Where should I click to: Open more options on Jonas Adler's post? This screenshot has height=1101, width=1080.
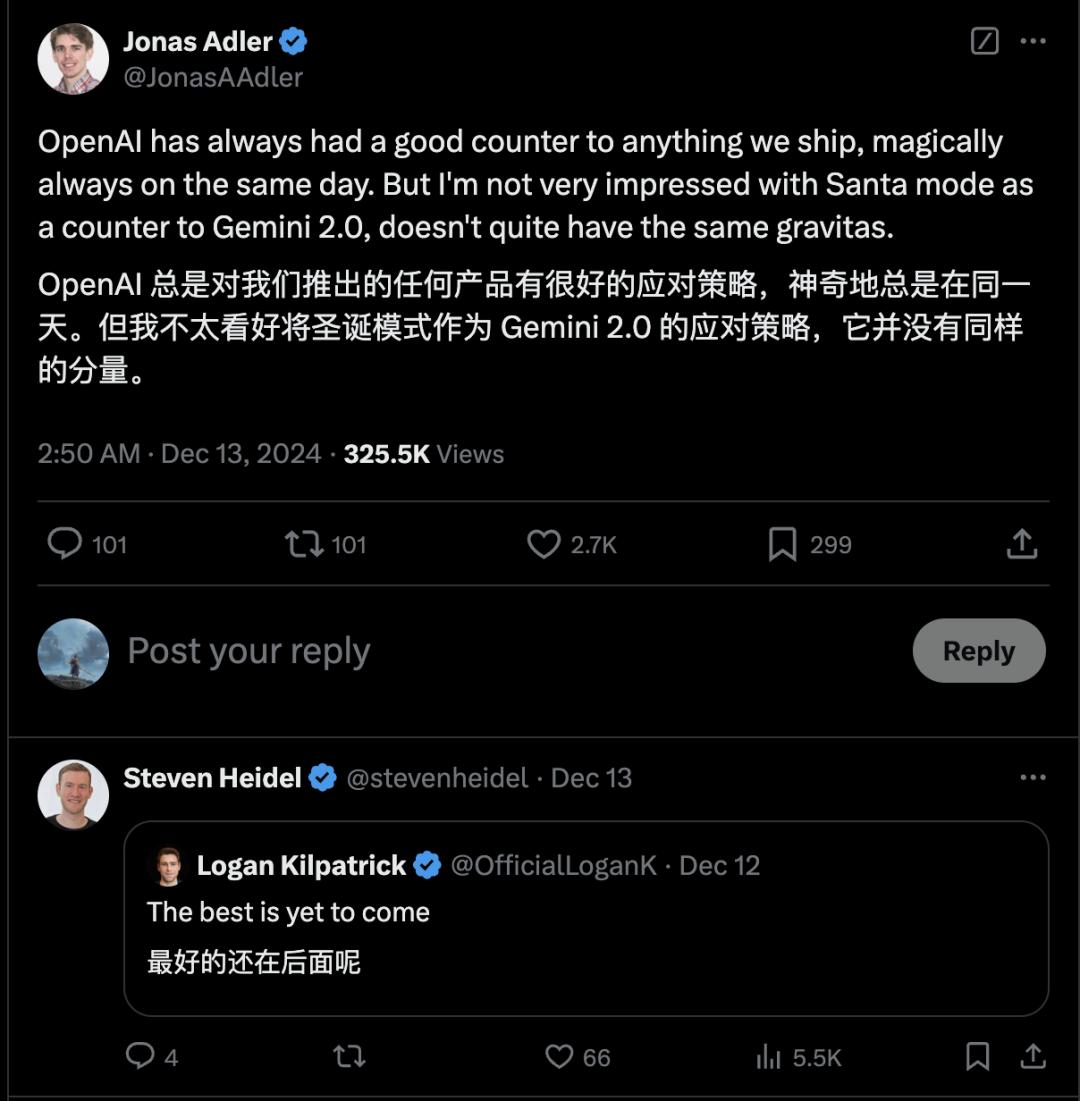pos(1033,41)
